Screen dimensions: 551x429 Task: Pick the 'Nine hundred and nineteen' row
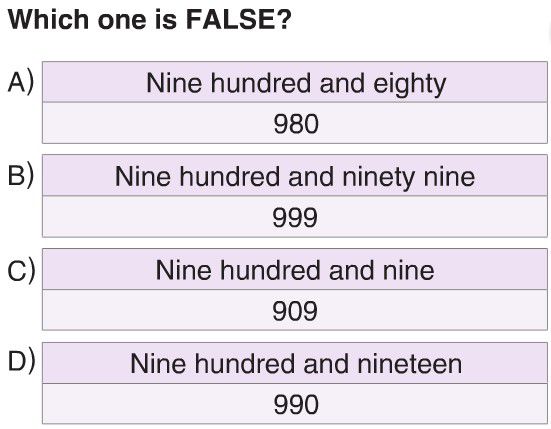[295, 363]
